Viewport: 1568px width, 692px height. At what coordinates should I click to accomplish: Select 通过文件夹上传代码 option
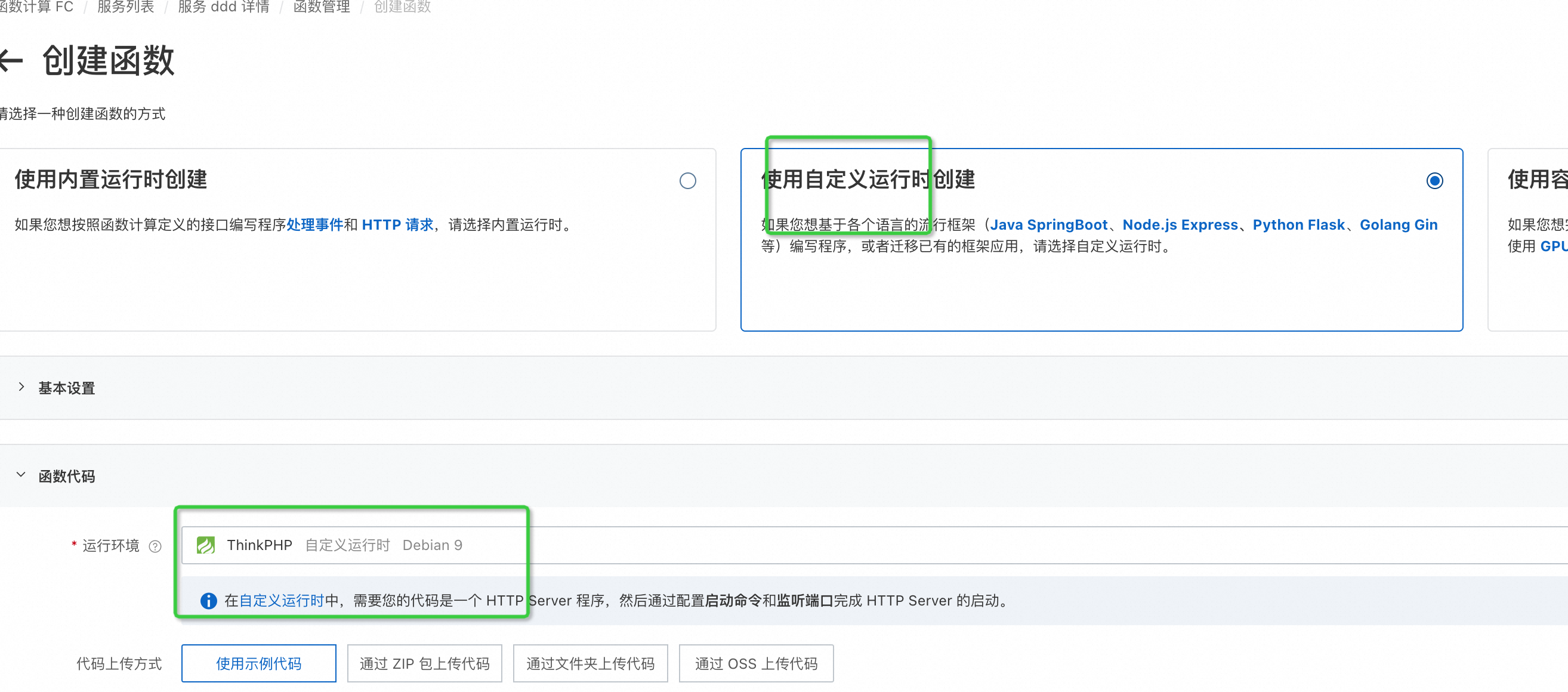591,663
